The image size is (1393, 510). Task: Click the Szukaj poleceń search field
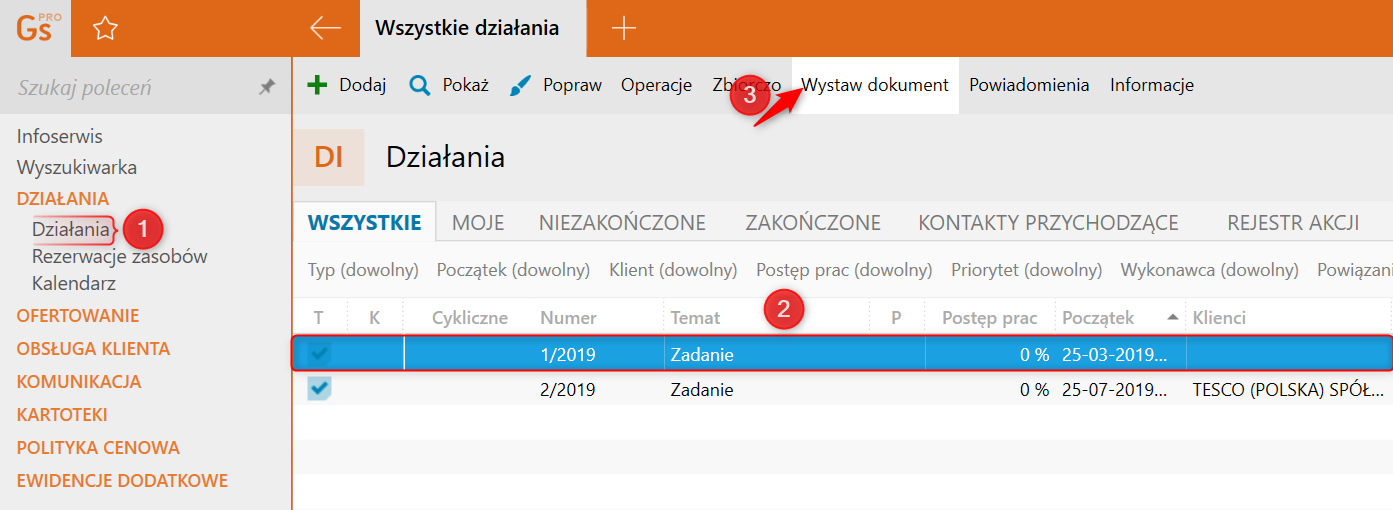(x=130, y=88)
